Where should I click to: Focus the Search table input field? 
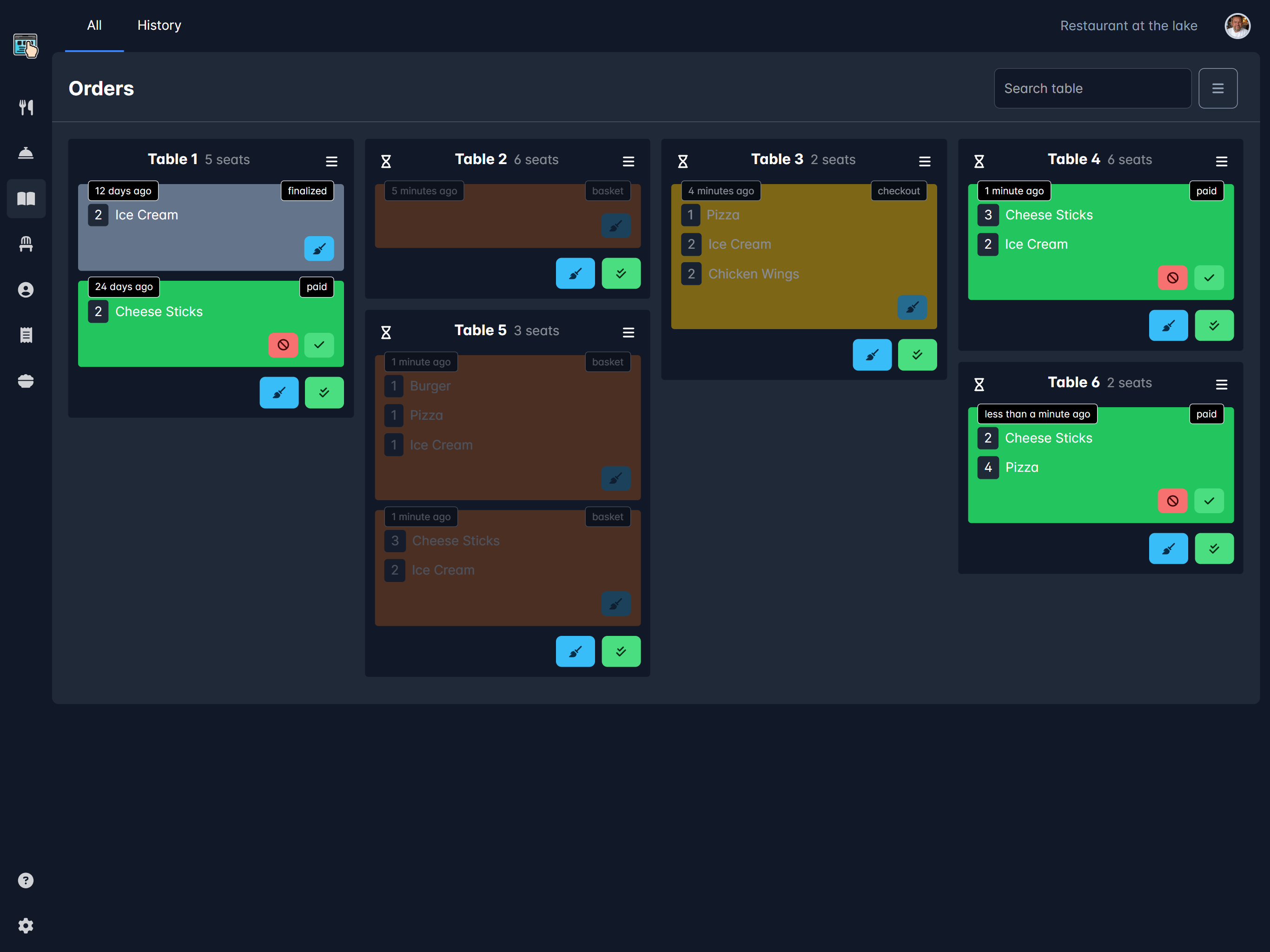tap(1092, 88)
